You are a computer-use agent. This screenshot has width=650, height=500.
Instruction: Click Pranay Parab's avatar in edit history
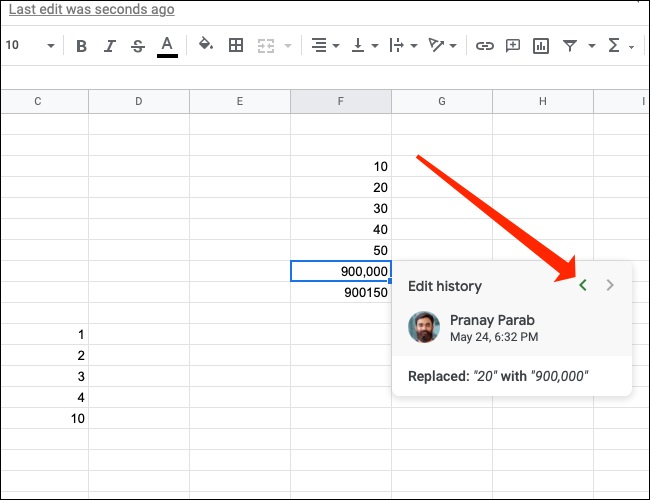tap(424, 328)
